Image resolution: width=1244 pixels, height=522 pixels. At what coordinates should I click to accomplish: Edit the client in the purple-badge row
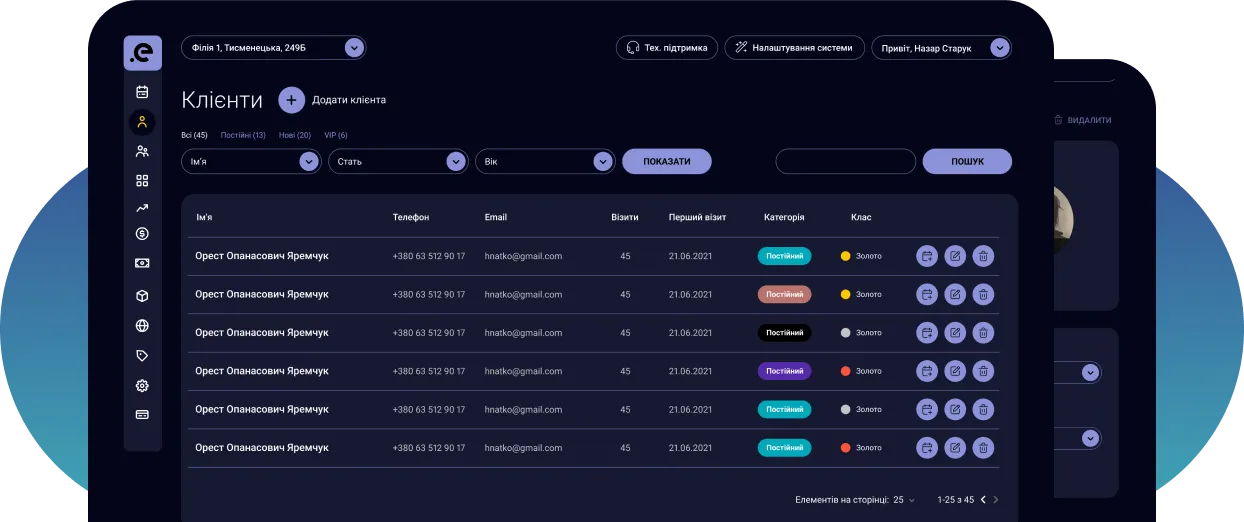(955, 371)
